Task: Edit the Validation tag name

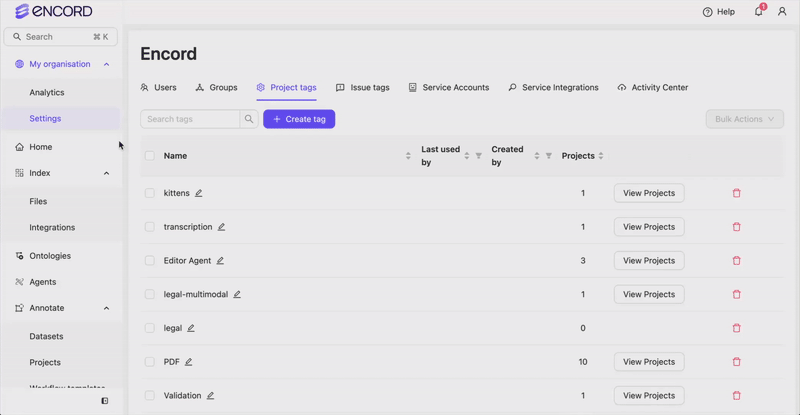Action: (210, 395)
